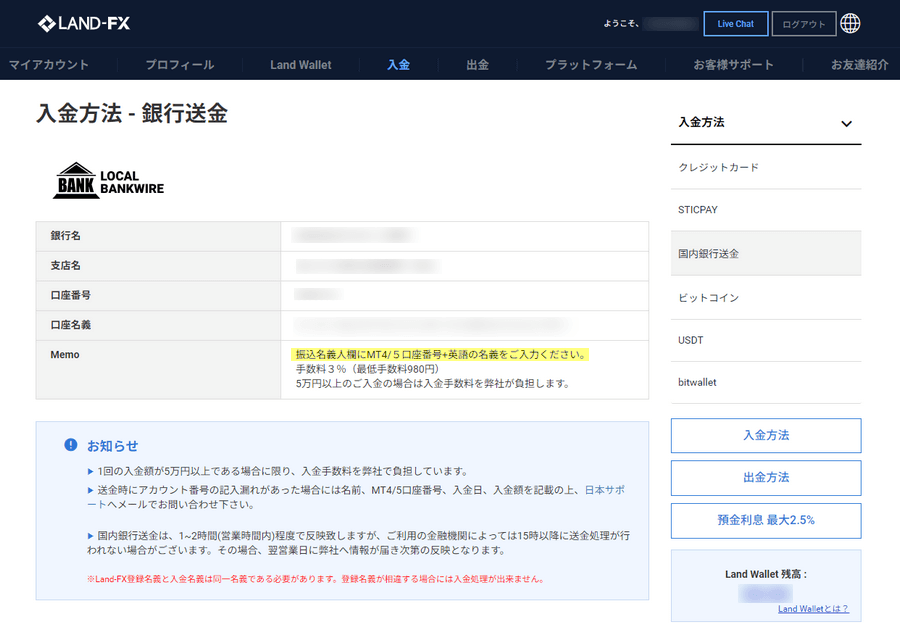Click the 入金方法 - 銀行送金 heading

click(131, 113)
